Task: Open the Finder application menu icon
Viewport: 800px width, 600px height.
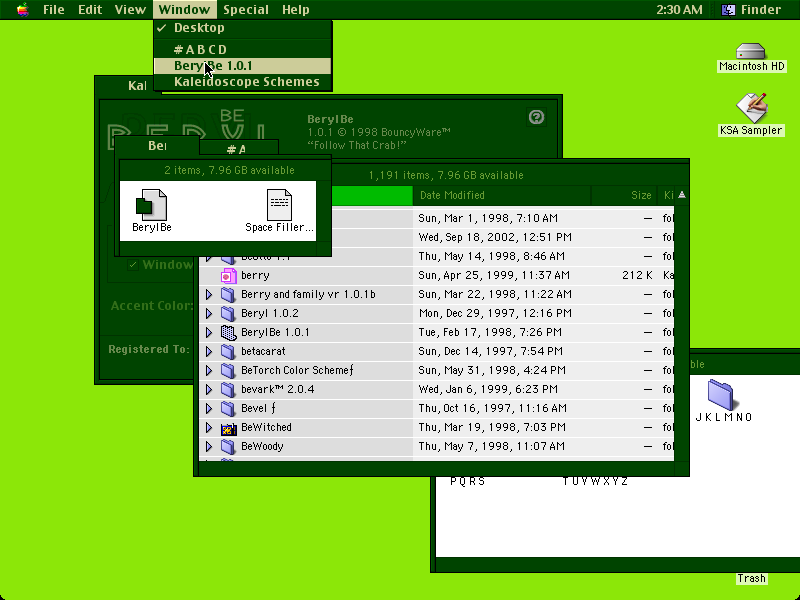Action: point(728,10)
